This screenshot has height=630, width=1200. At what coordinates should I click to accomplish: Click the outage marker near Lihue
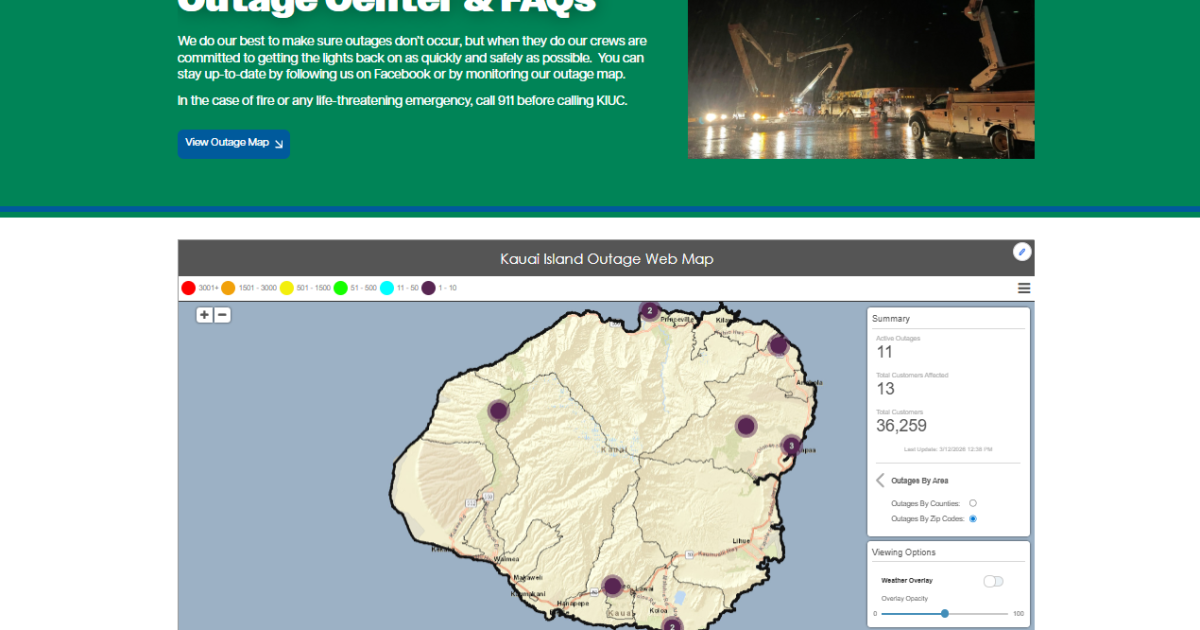tap(613, 586)
